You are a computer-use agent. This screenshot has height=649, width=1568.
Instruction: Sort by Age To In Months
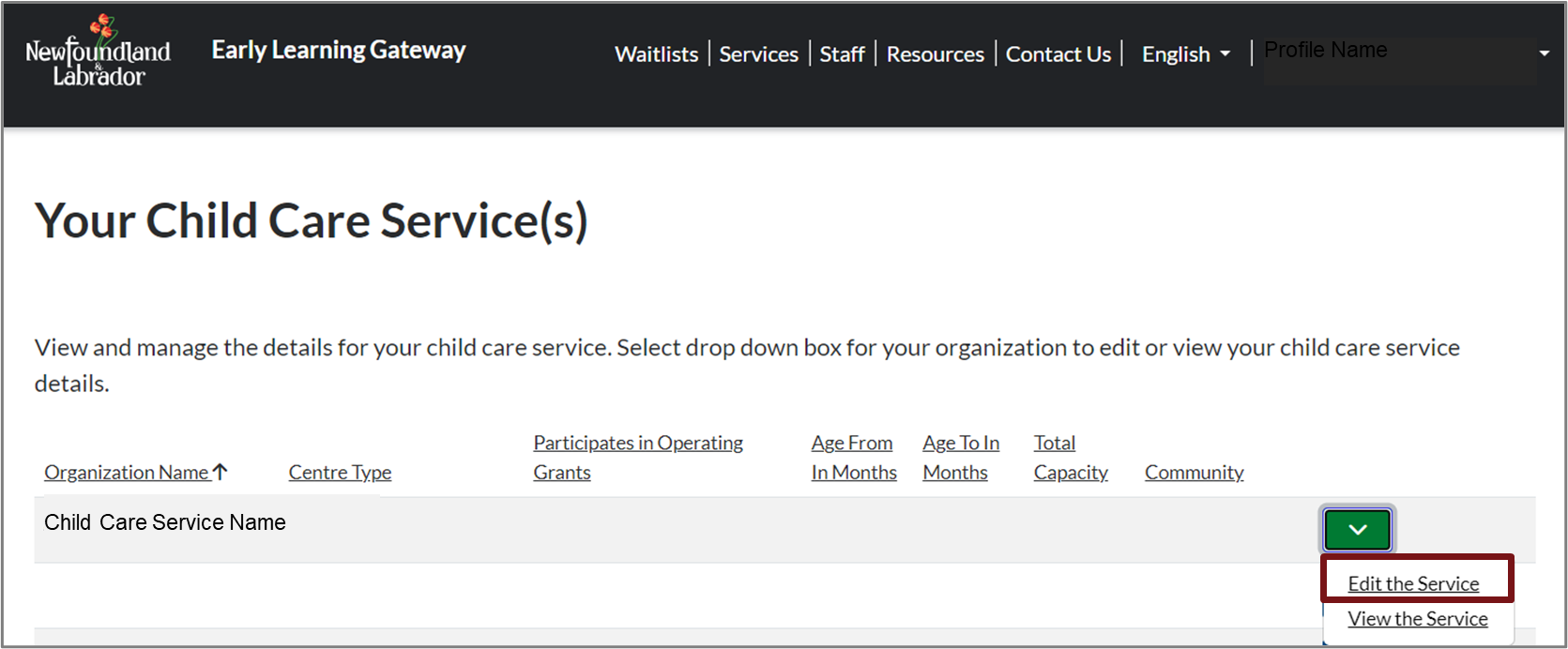960,458
